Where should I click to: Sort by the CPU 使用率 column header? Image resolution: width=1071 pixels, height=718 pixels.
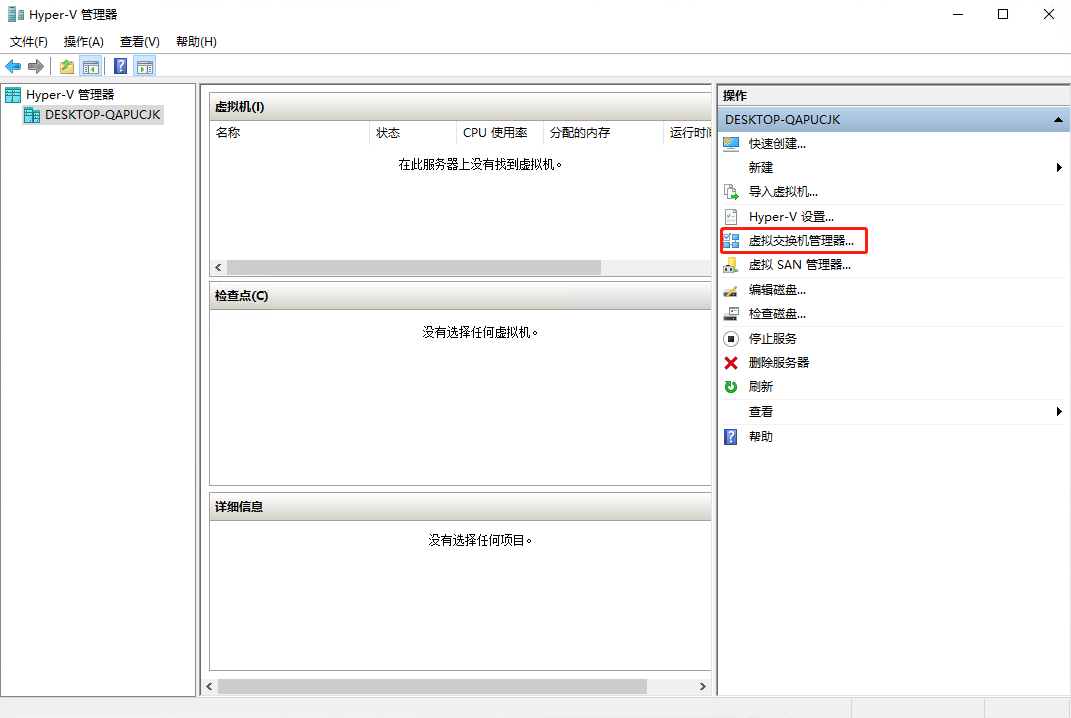coord(499,133)
